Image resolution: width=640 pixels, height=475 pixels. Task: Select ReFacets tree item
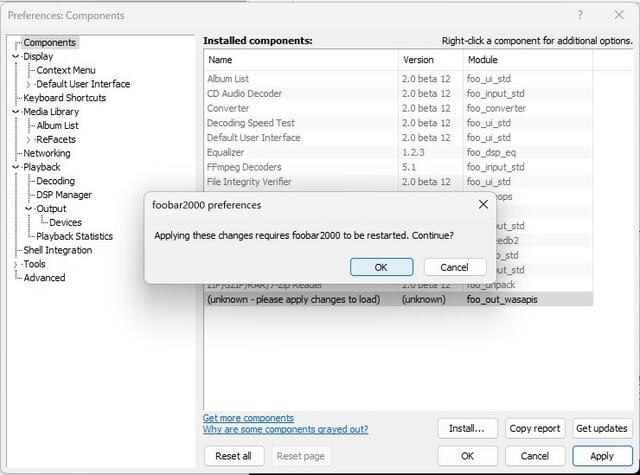(56, 140)
